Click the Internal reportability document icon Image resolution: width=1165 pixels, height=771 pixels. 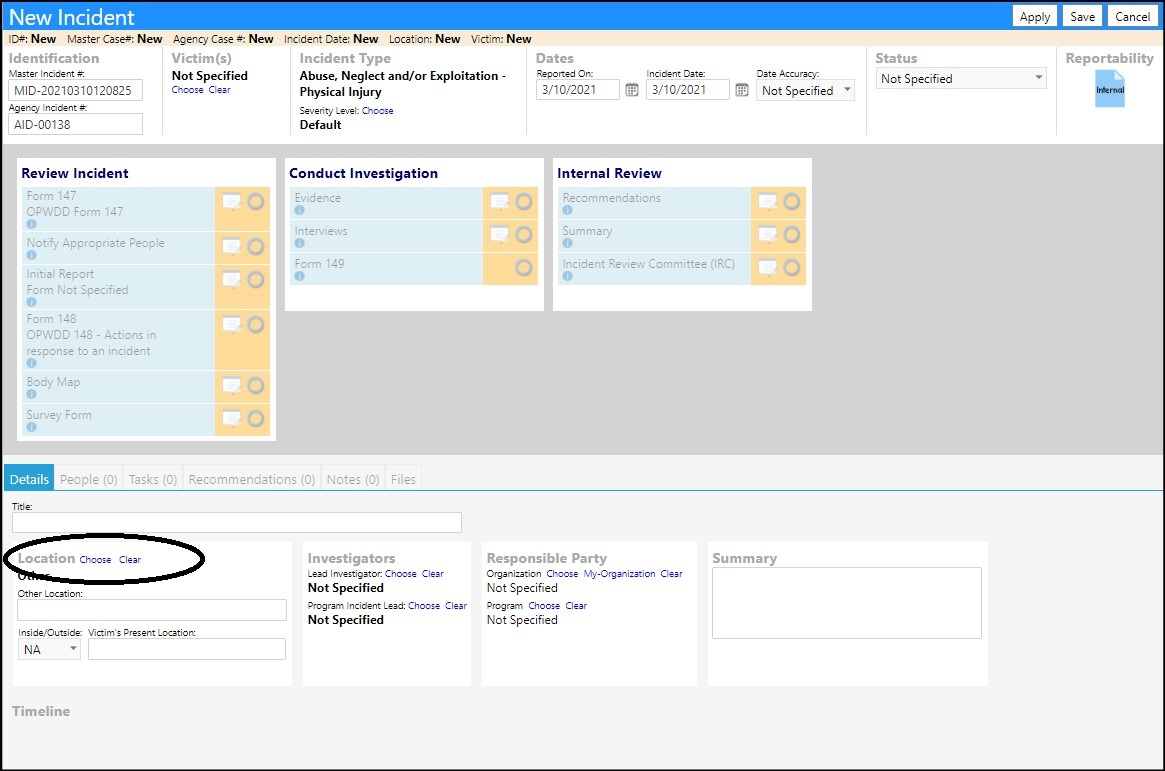[x=1110, y=89]
